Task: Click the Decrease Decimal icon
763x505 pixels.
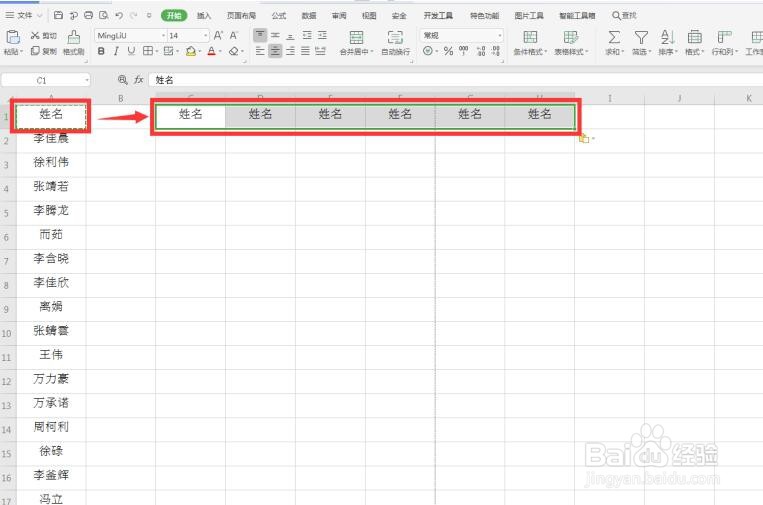Action: (x=495, y=51)
